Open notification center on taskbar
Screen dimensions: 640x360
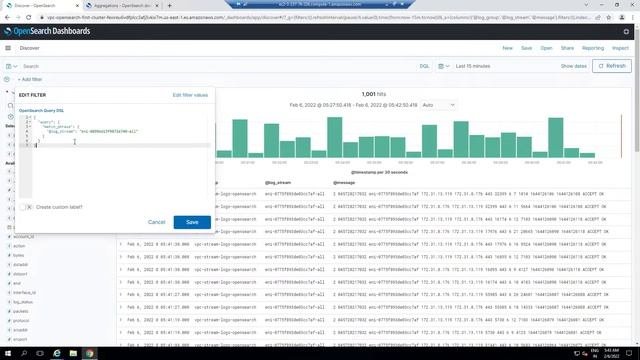pos(629,353)
